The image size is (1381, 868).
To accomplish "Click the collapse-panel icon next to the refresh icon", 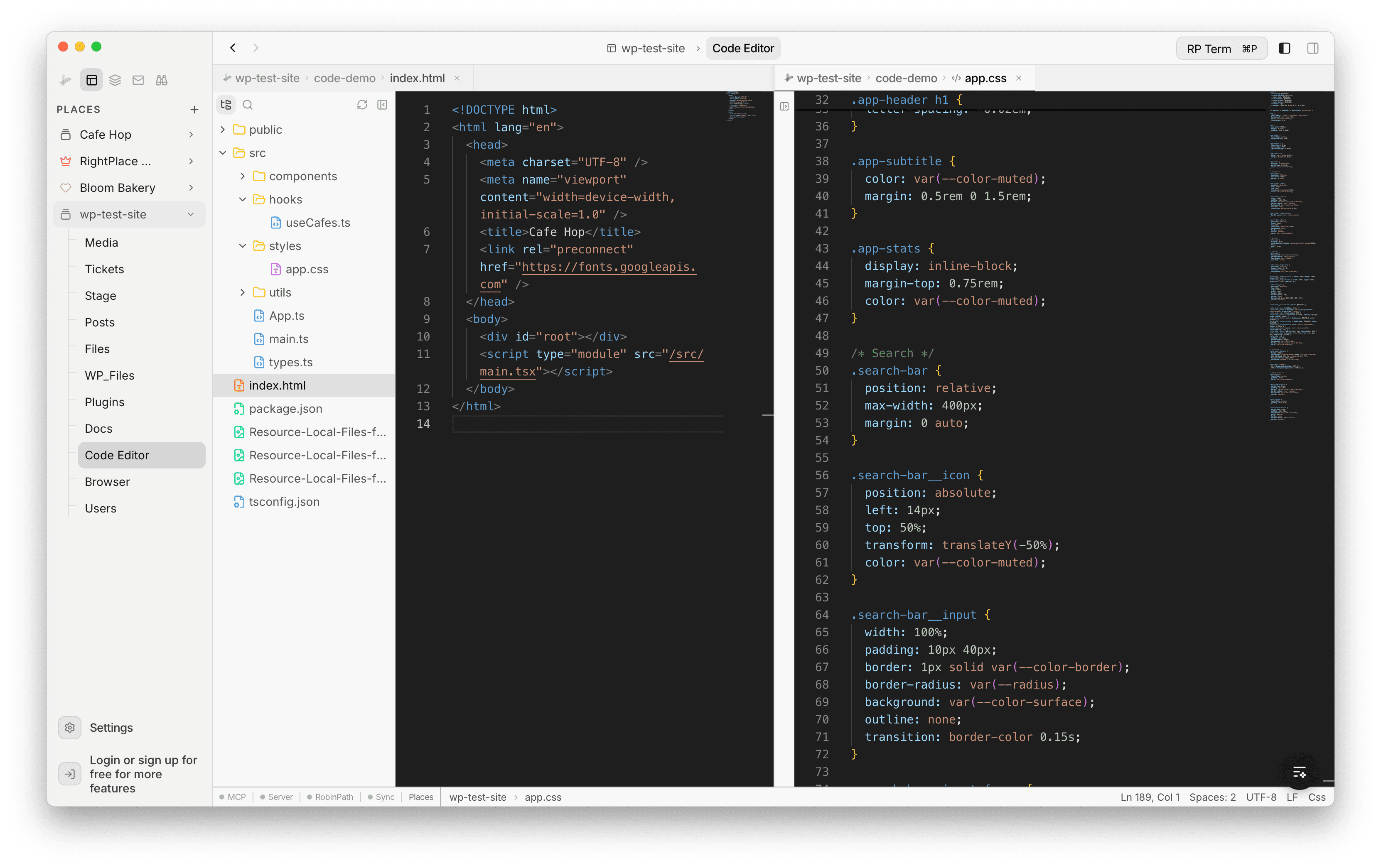I will (x=382, y=105).
